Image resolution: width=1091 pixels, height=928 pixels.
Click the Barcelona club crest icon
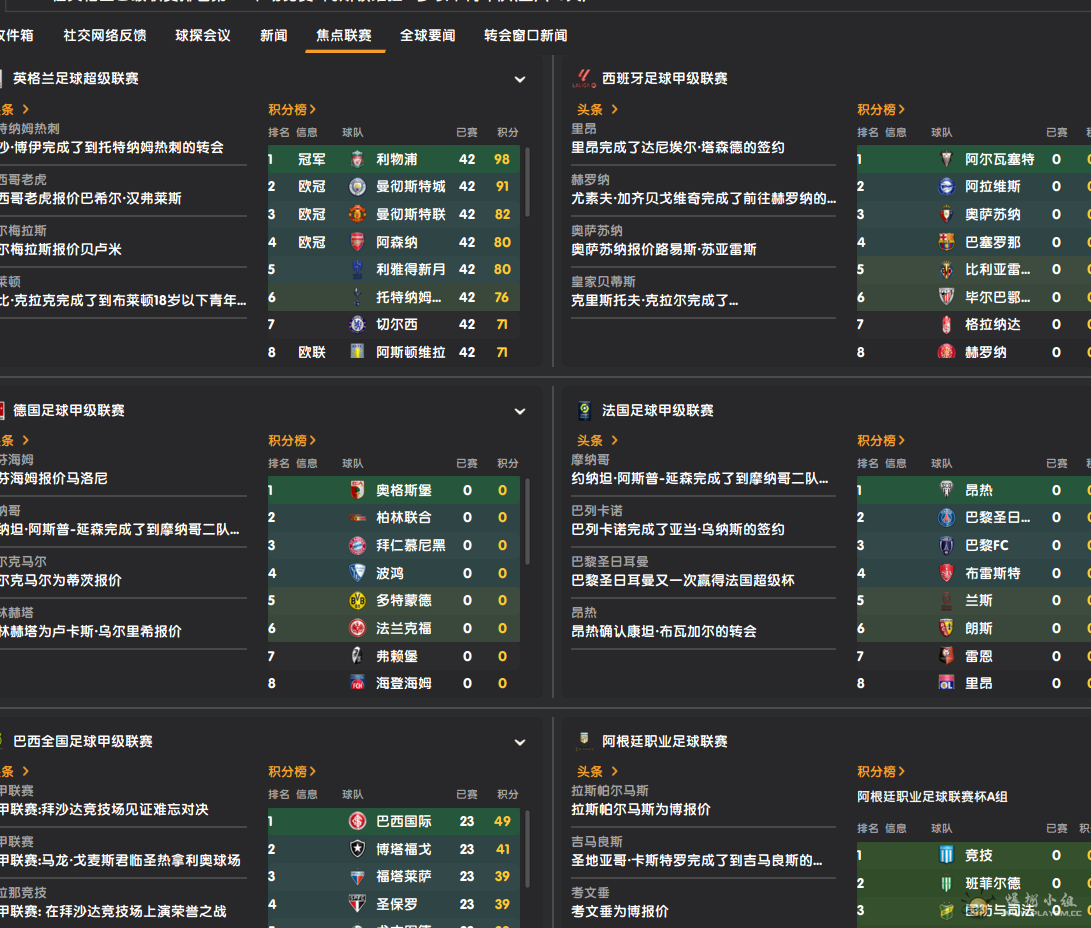(946, 242)
